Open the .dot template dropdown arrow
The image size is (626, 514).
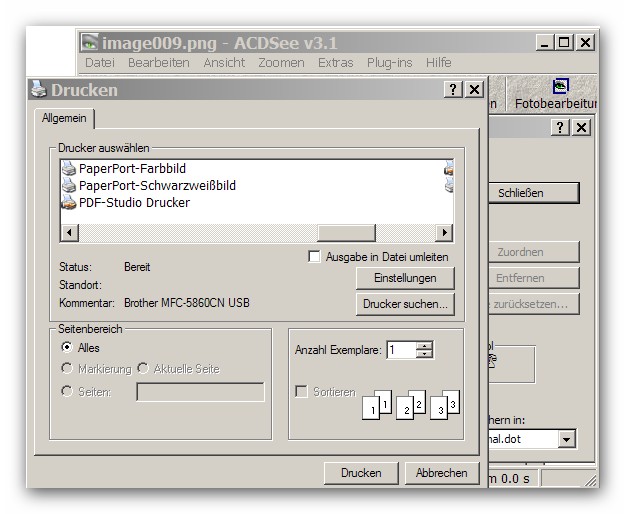tap(566, 439)
